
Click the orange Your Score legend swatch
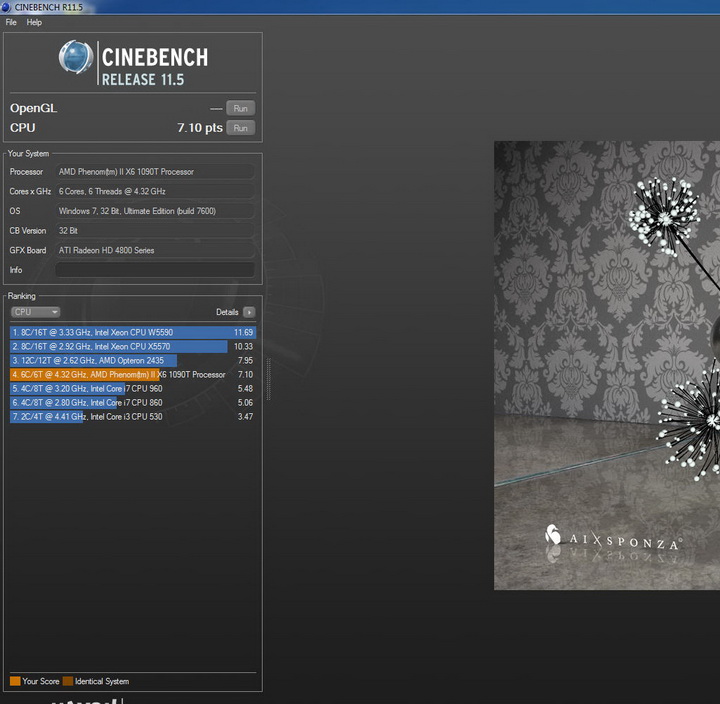tap(15, 681)
